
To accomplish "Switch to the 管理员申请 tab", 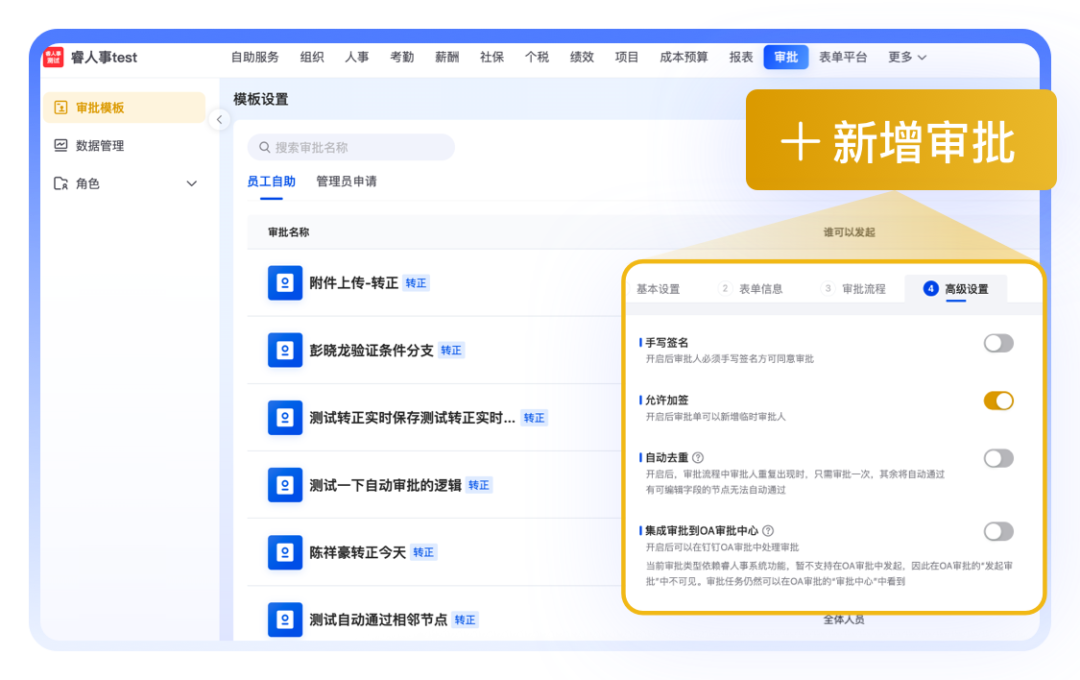I will point(346,182).
